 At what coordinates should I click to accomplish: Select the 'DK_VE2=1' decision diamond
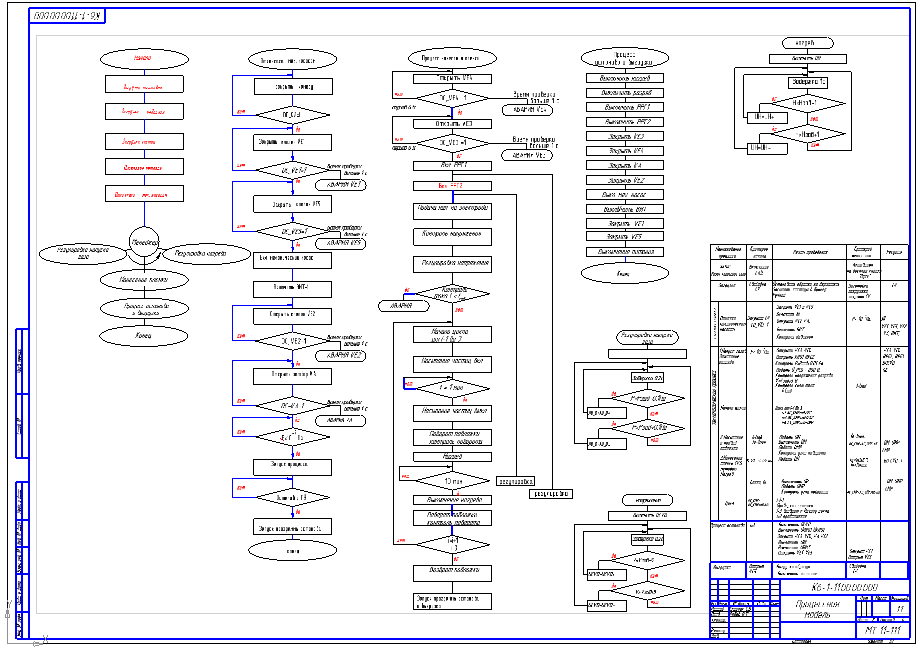point(293,340)
